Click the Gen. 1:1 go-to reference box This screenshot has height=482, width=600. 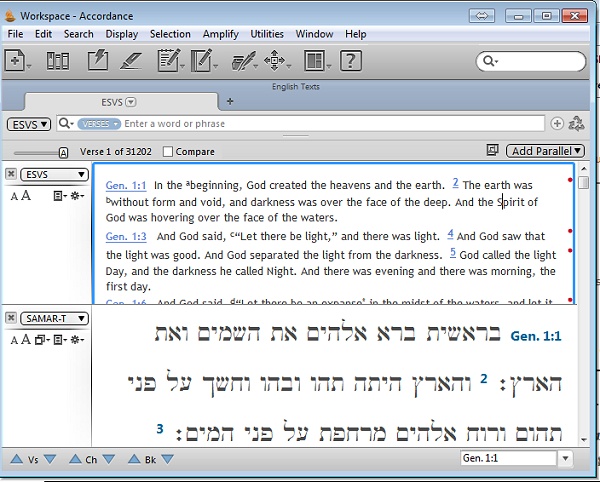508,458
